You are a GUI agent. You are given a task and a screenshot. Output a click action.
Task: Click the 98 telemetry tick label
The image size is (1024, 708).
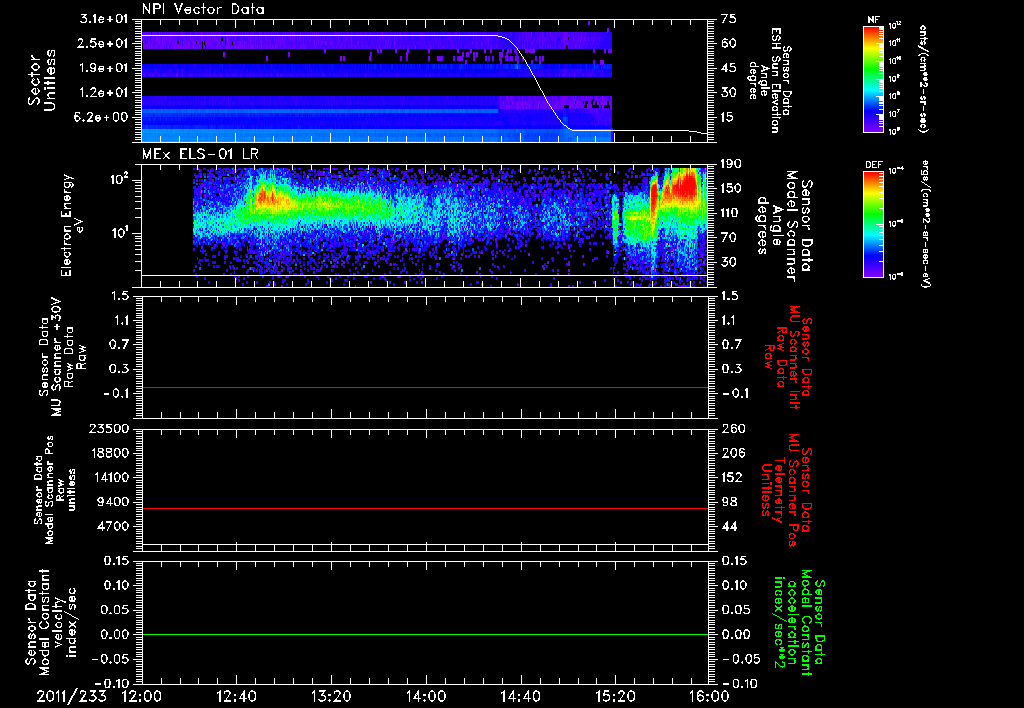pyautogui.click(x=729, y=502)
